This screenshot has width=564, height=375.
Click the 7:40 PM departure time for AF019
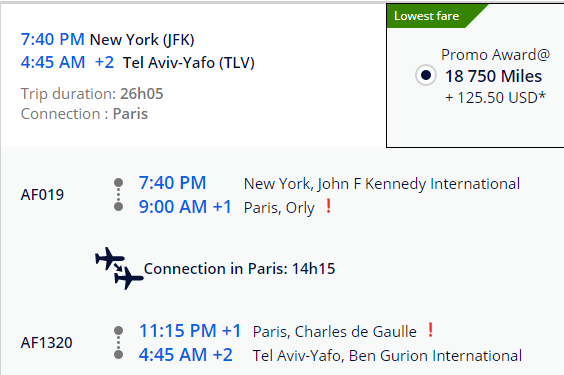pyautogui.click(x=172, y=183)
